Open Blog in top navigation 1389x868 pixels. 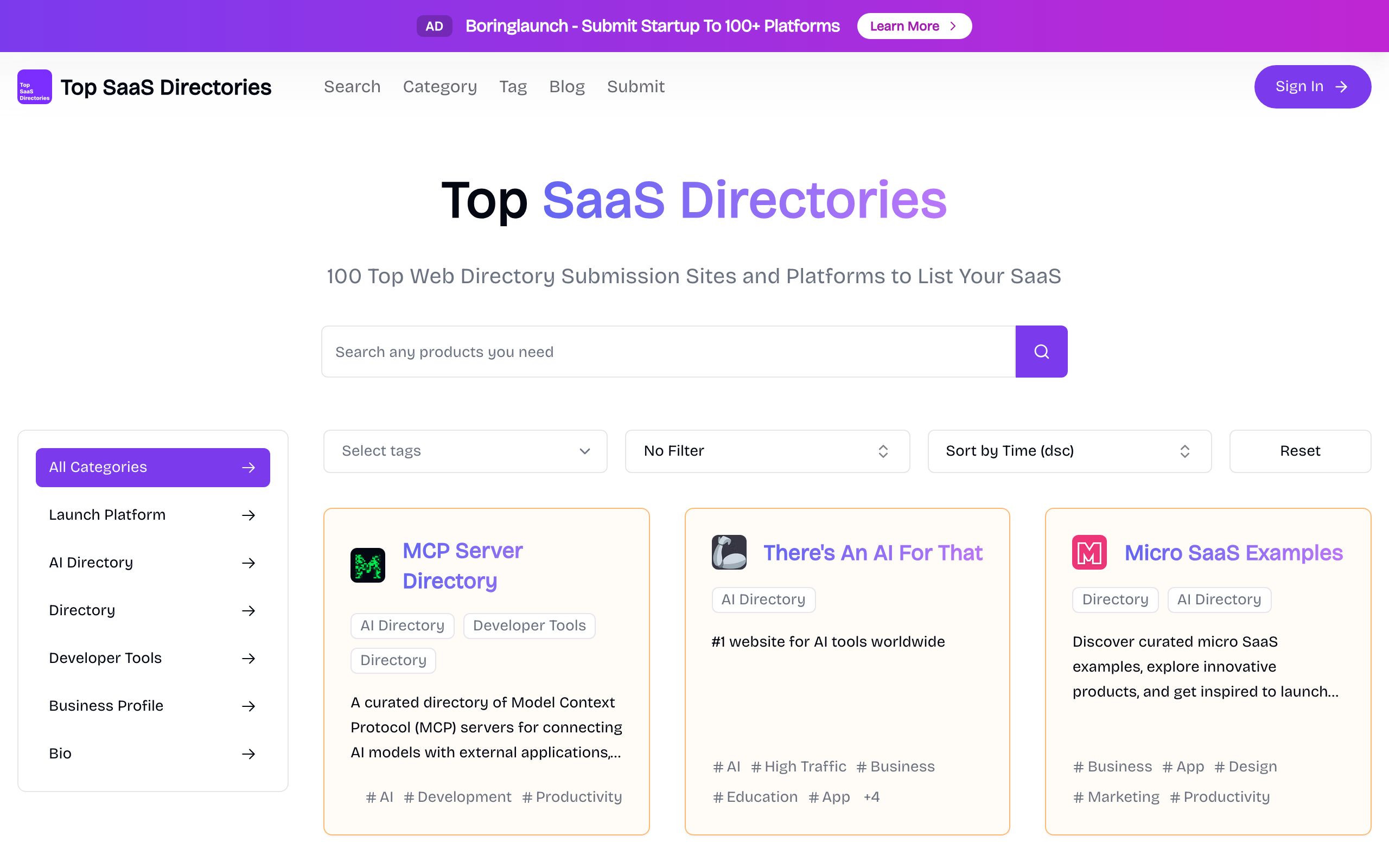567,87
